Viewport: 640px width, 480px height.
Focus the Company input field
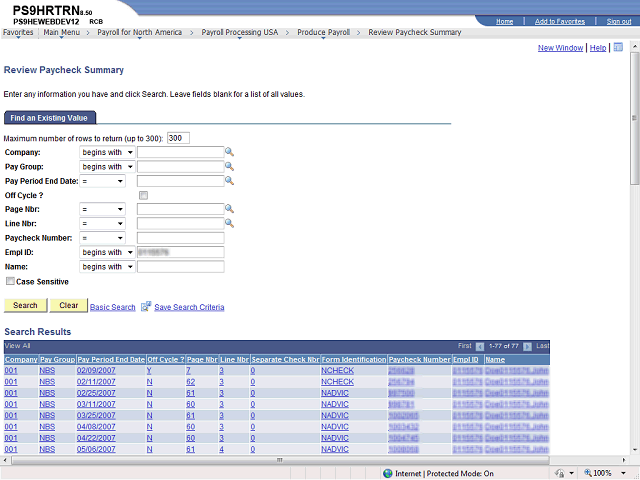coord(180,152)
